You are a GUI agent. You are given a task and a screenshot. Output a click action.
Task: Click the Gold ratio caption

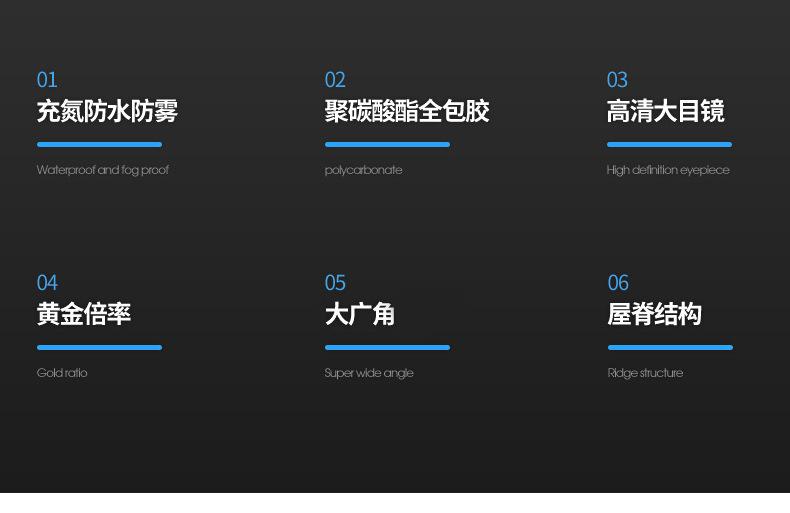point(62,373)
